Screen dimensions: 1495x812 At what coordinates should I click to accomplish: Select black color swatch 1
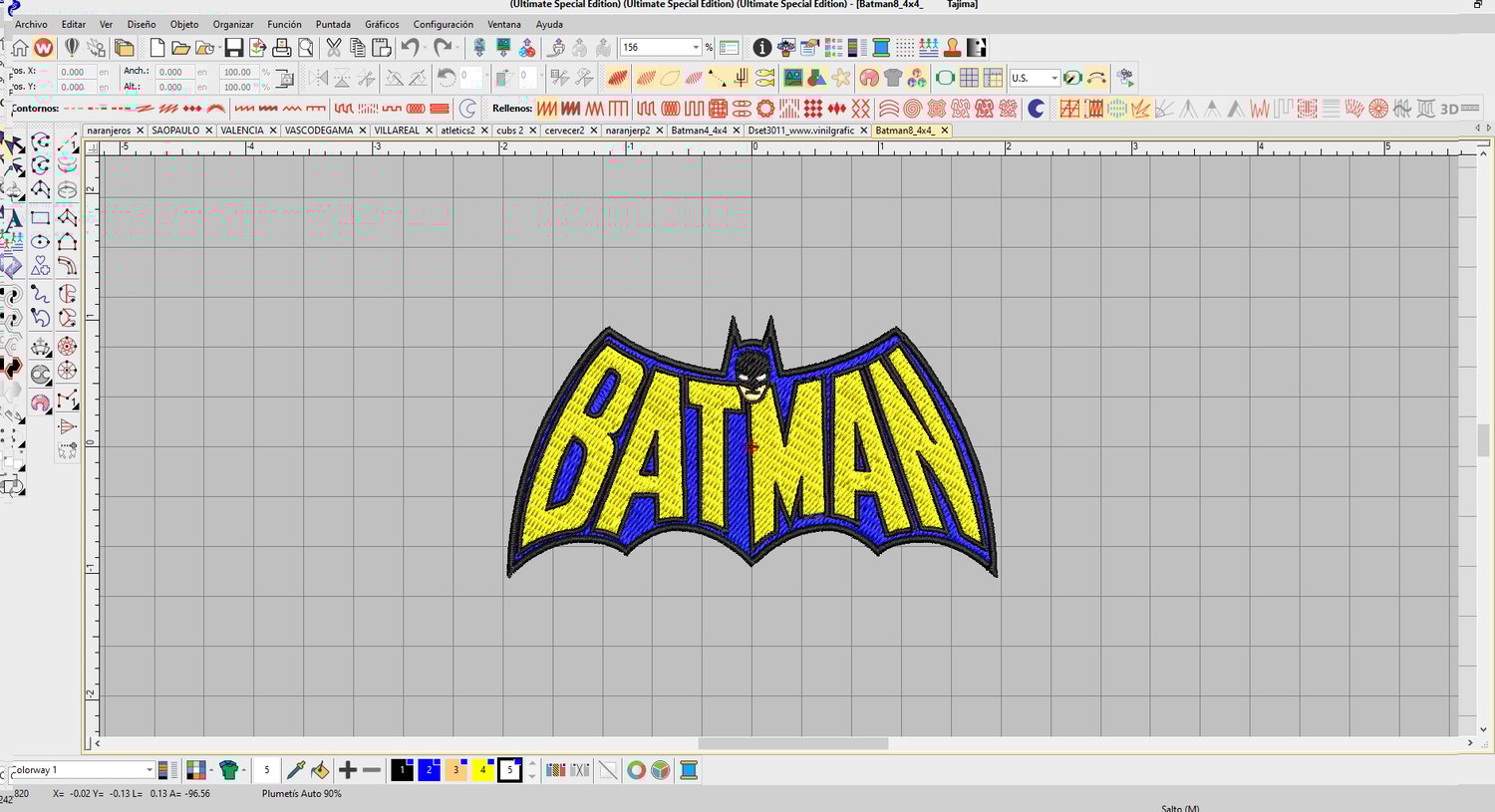(403, 770)
